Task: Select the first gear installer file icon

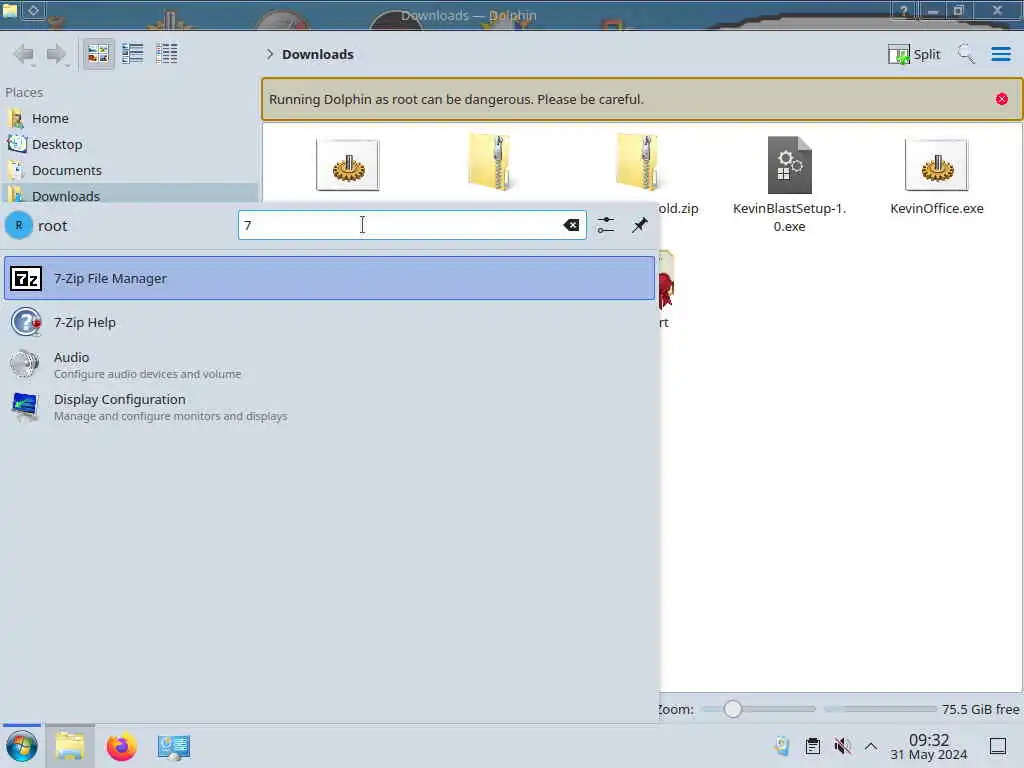Action: pyautogui.click(x=347, y=165)
